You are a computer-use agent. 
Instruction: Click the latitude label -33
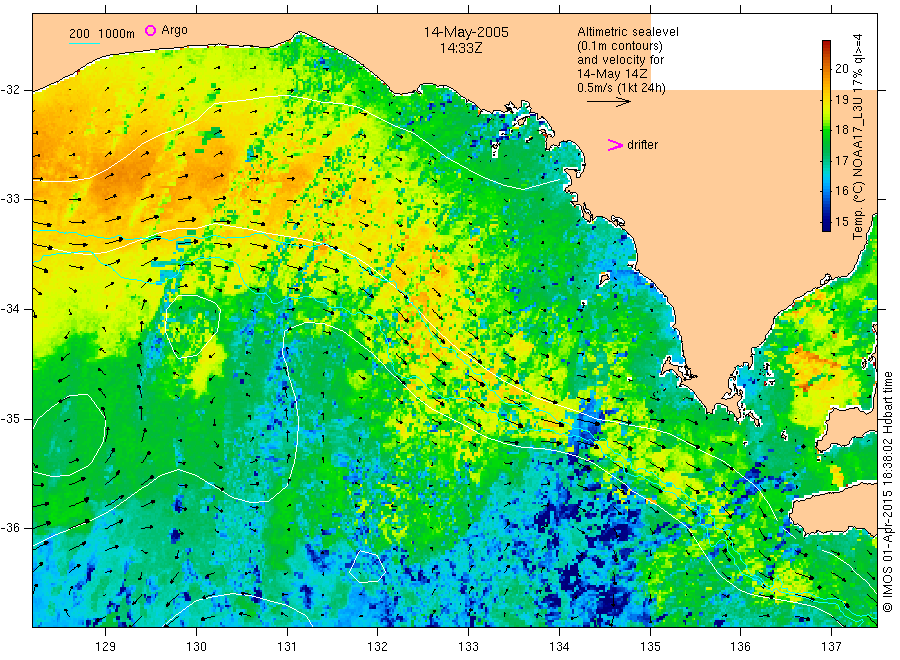10,199
